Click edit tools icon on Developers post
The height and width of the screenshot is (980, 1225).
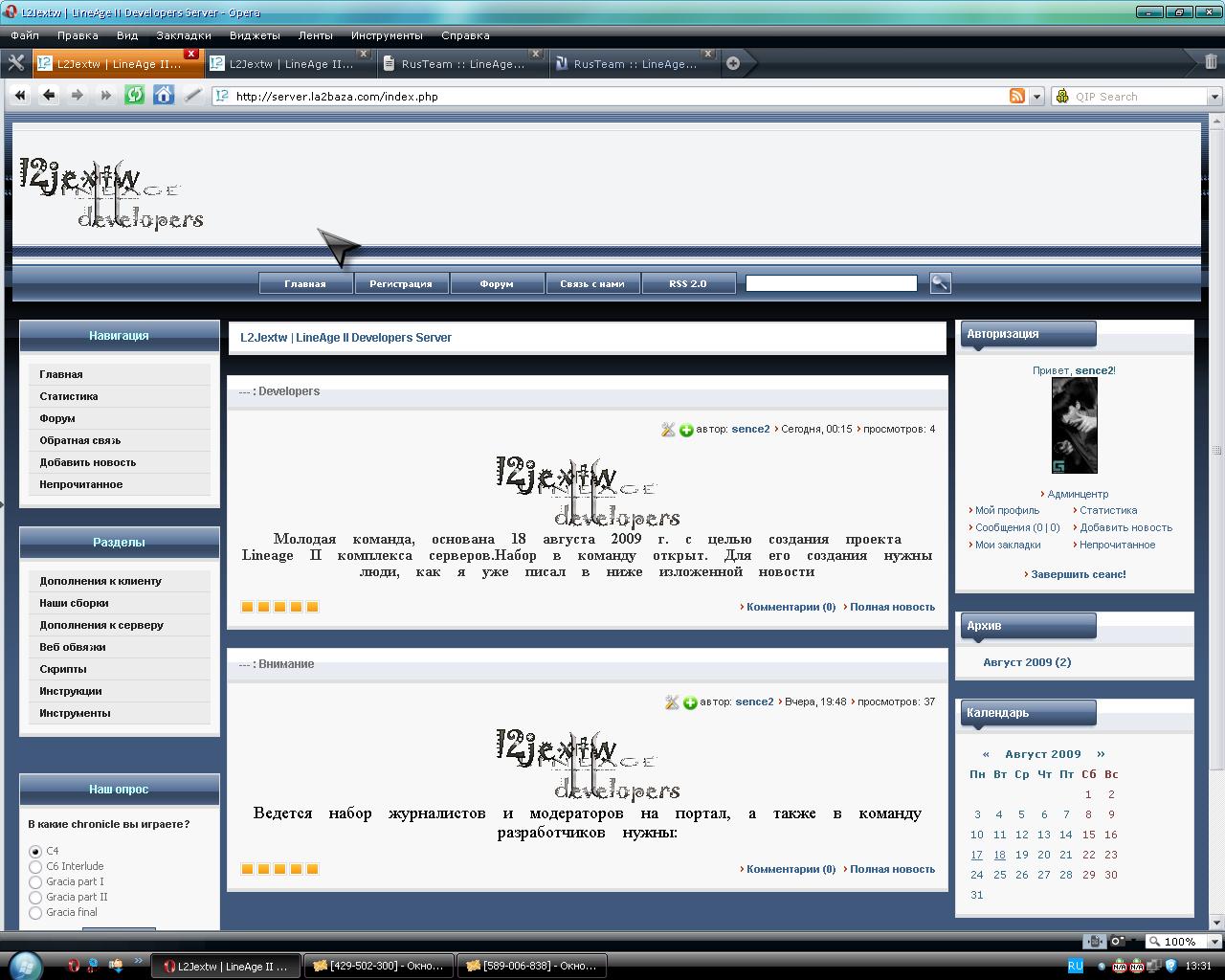668,430
